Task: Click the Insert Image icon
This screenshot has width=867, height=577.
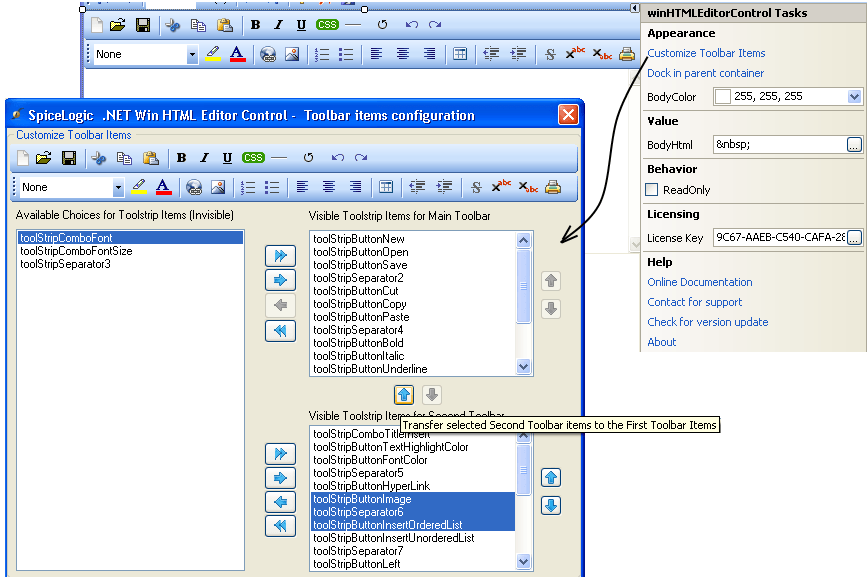Action: [217, 188]
